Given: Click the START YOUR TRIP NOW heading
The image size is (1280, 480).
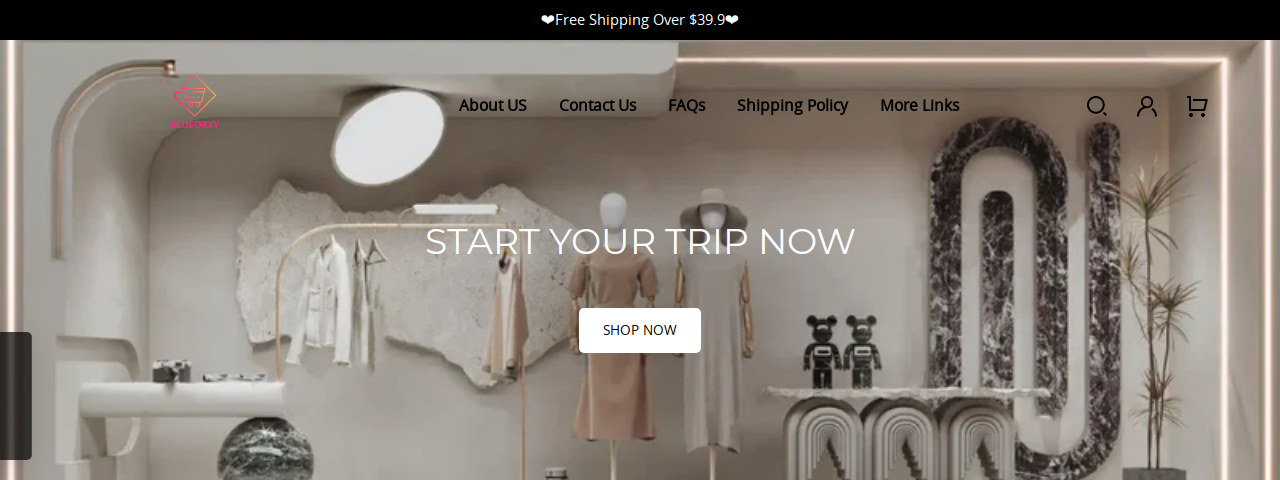Looking at the screenshot, I should point(640,242).
